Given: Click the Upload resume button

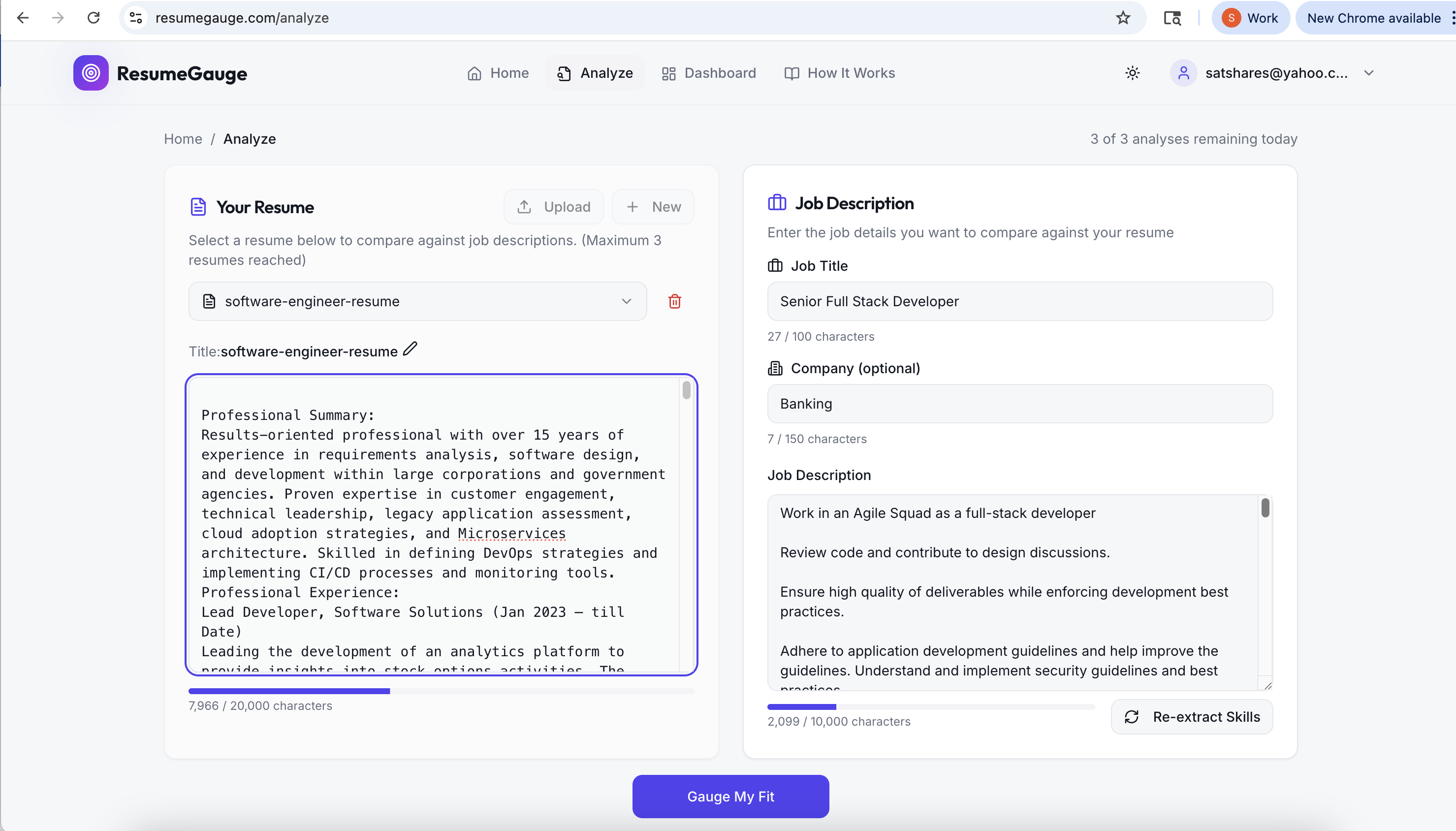Looking at the screenshot, I should [553, 207].
